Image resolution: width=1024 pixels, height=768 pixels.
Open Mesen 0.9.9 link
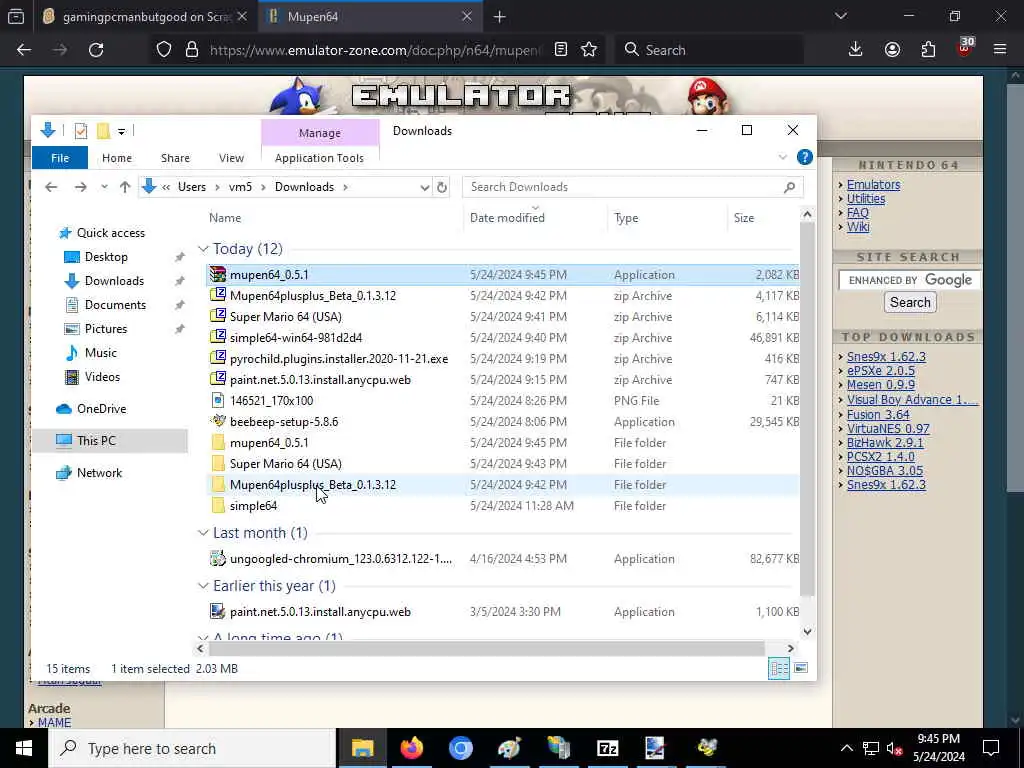click(880, 385)
